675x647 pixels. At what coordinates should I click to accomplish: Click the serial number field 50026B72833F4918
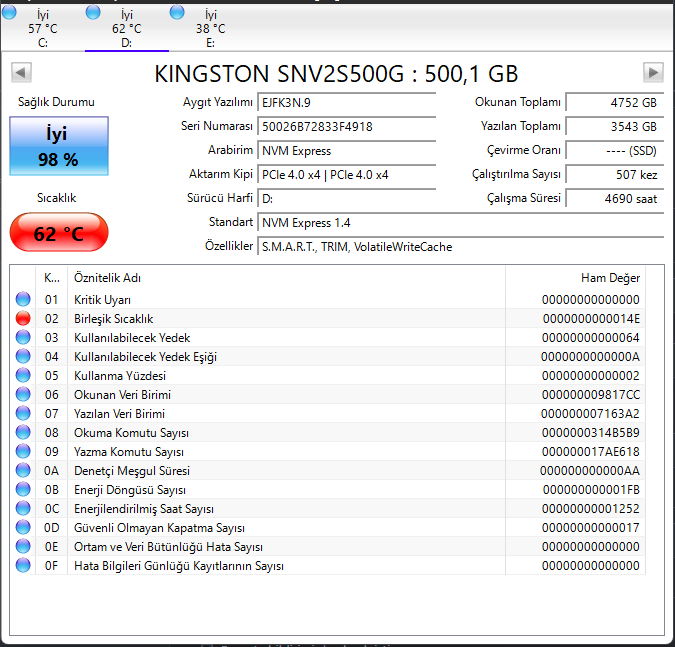pos(347,127)
